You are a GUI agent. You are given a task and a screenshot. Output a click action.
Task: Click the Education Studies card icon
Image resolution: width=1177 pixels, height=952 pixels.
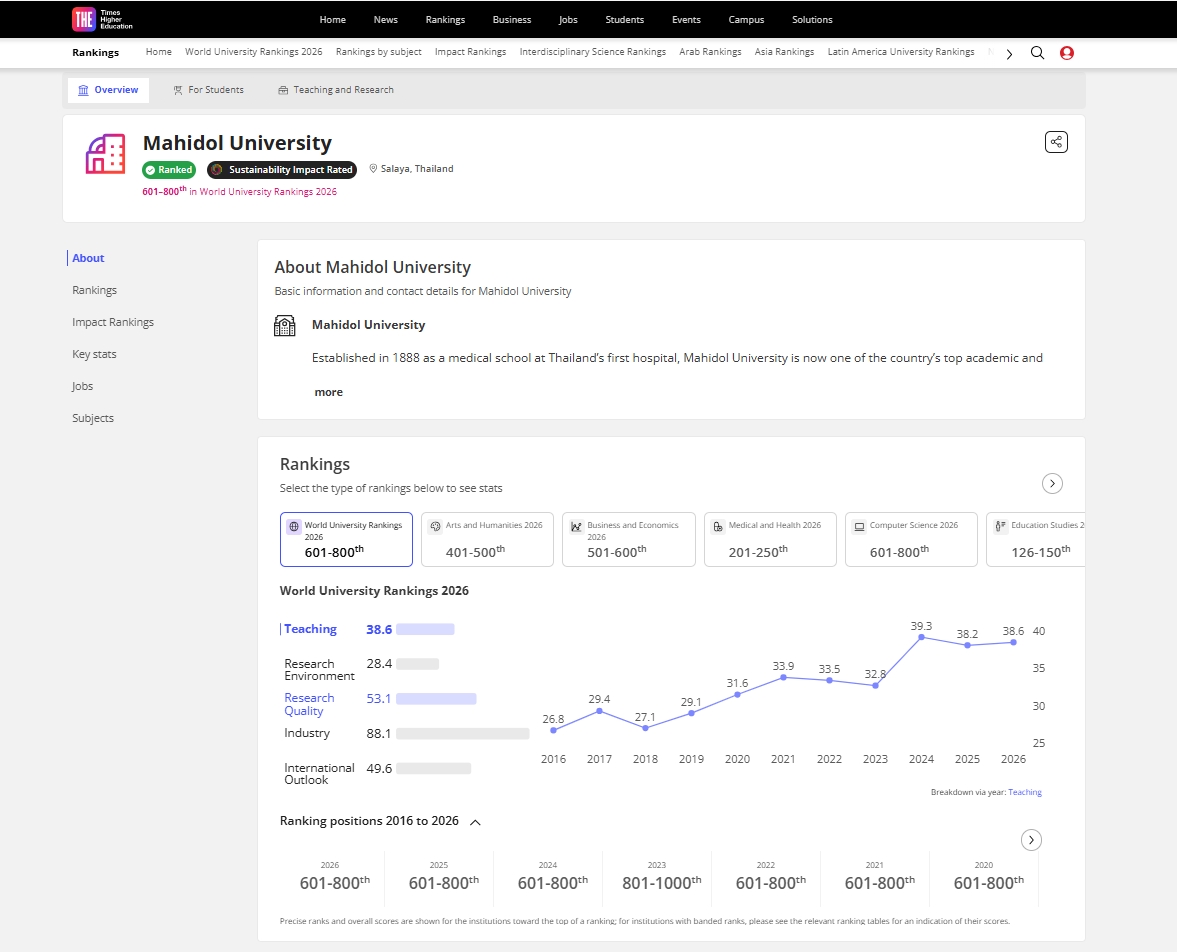1000,526
